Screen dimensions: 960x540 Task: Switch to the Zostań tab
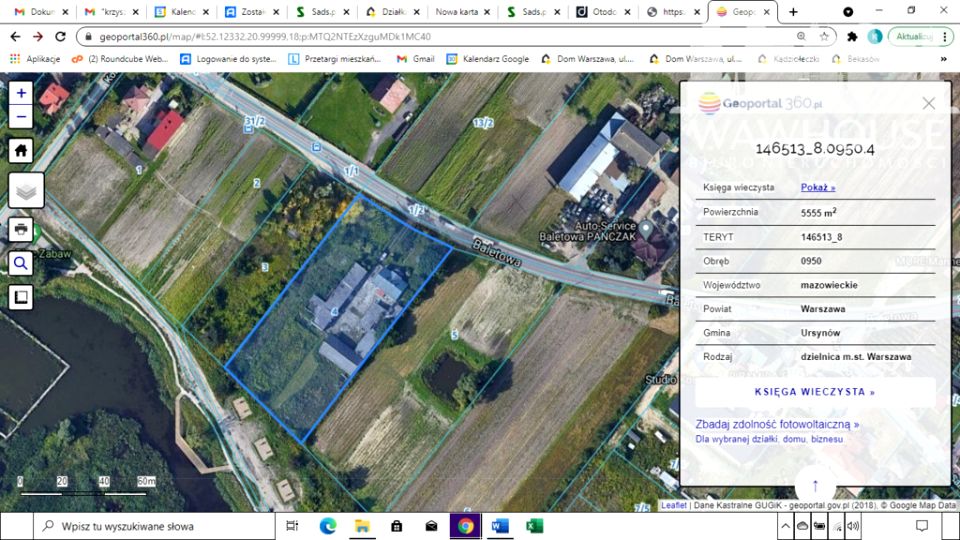252,12
